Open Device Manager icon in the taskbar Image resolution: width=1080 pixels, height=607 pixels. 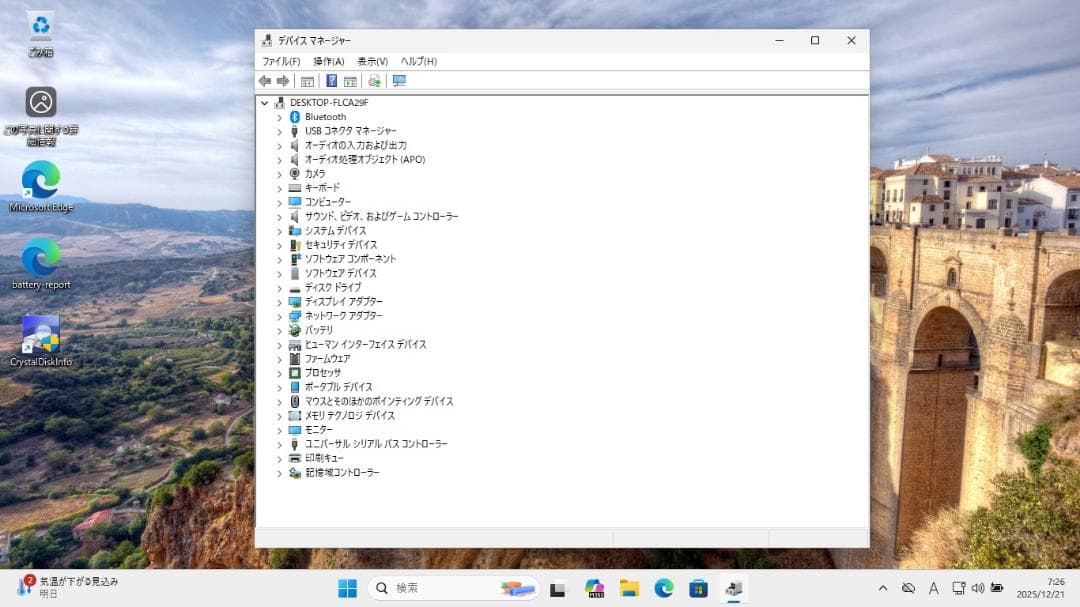point(734,589)
